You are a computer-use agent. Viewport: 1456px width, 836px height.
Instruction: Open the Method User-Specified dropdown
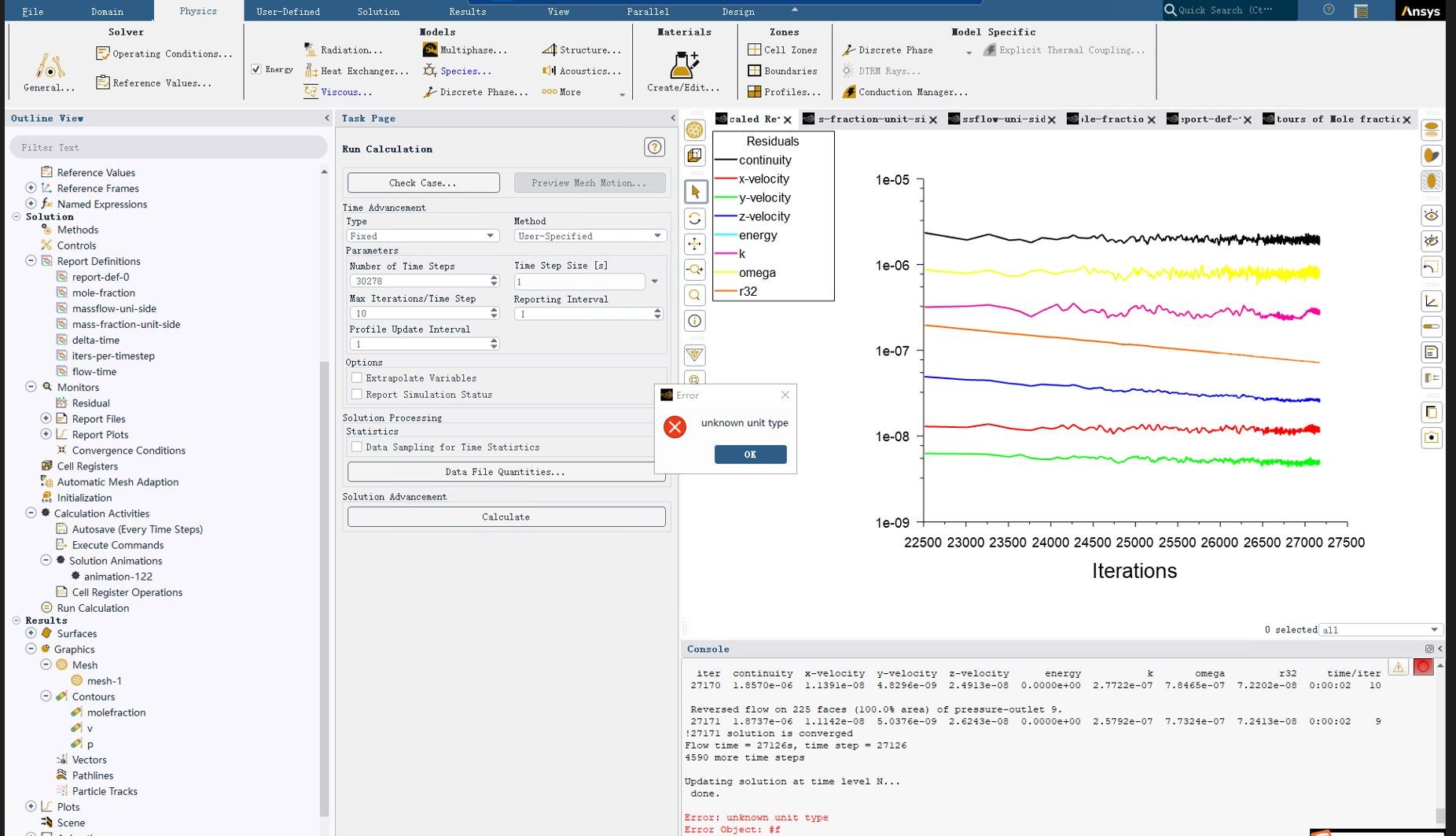(589, 236)
